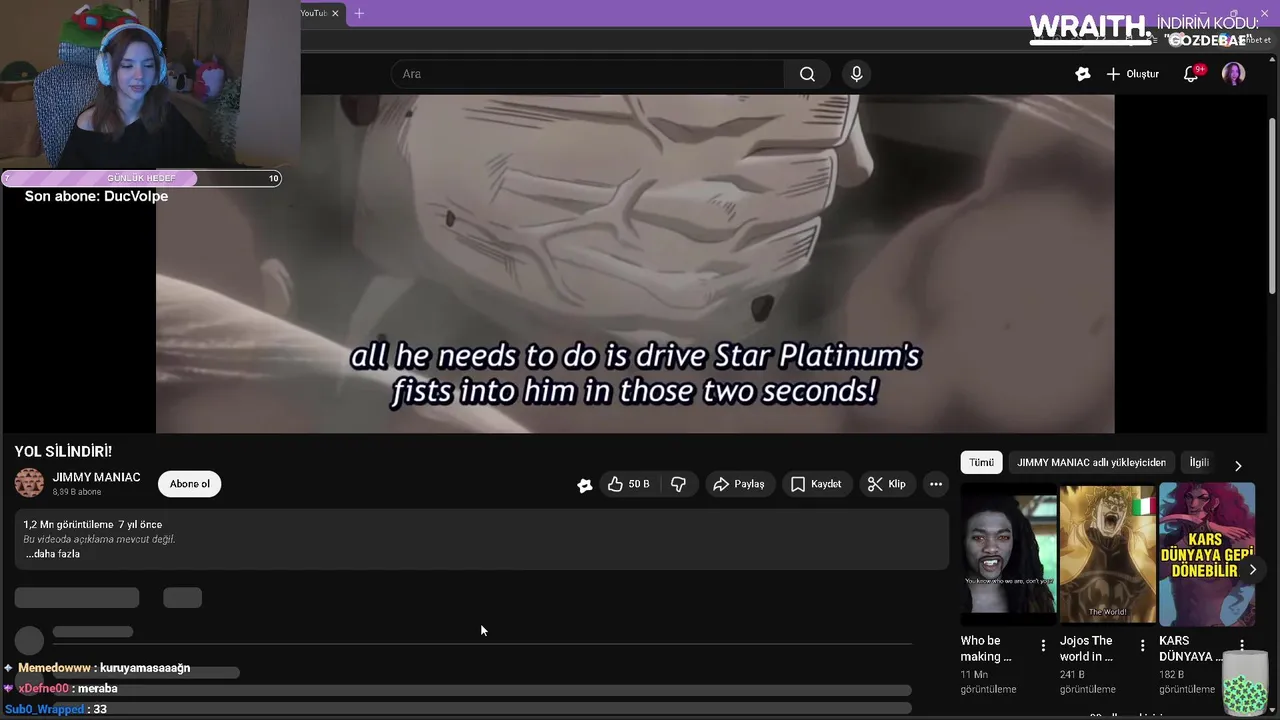Open the Who be making short thumbnail

(1008, 553)
